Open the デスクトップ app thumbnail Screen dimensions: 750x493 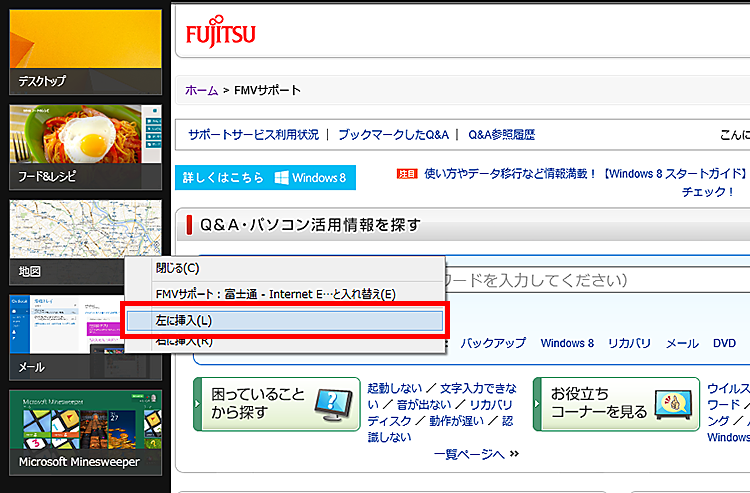(85, 48)
